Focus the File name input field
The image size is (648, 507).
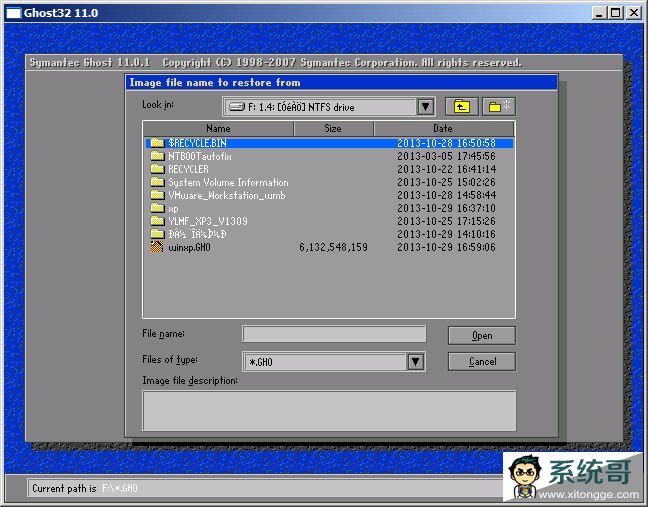click(x=334, y=334)
